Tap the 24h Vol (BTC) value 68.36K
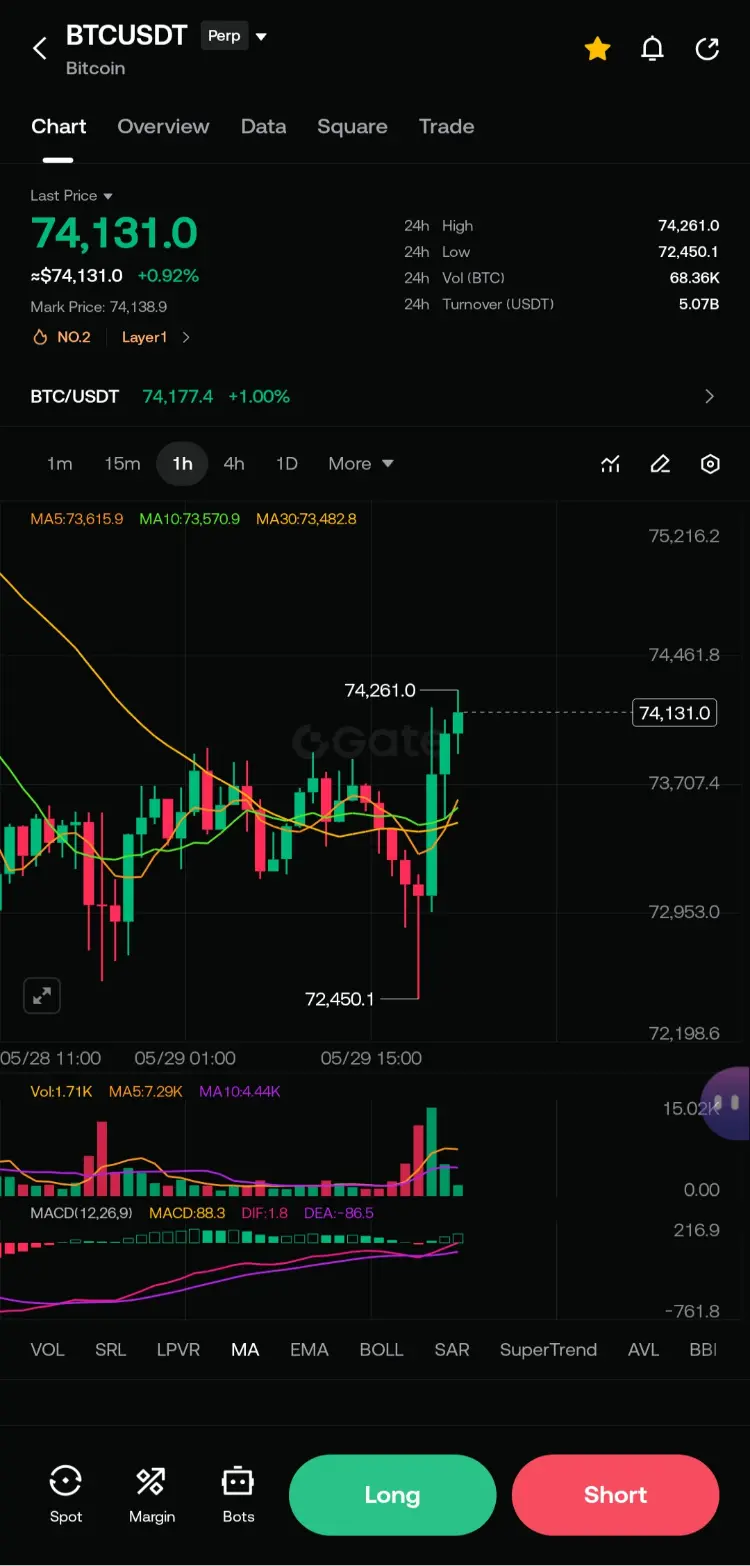The height and width of the screenshot is (1566, 750). pyautogui.click(x=695, y=278)
